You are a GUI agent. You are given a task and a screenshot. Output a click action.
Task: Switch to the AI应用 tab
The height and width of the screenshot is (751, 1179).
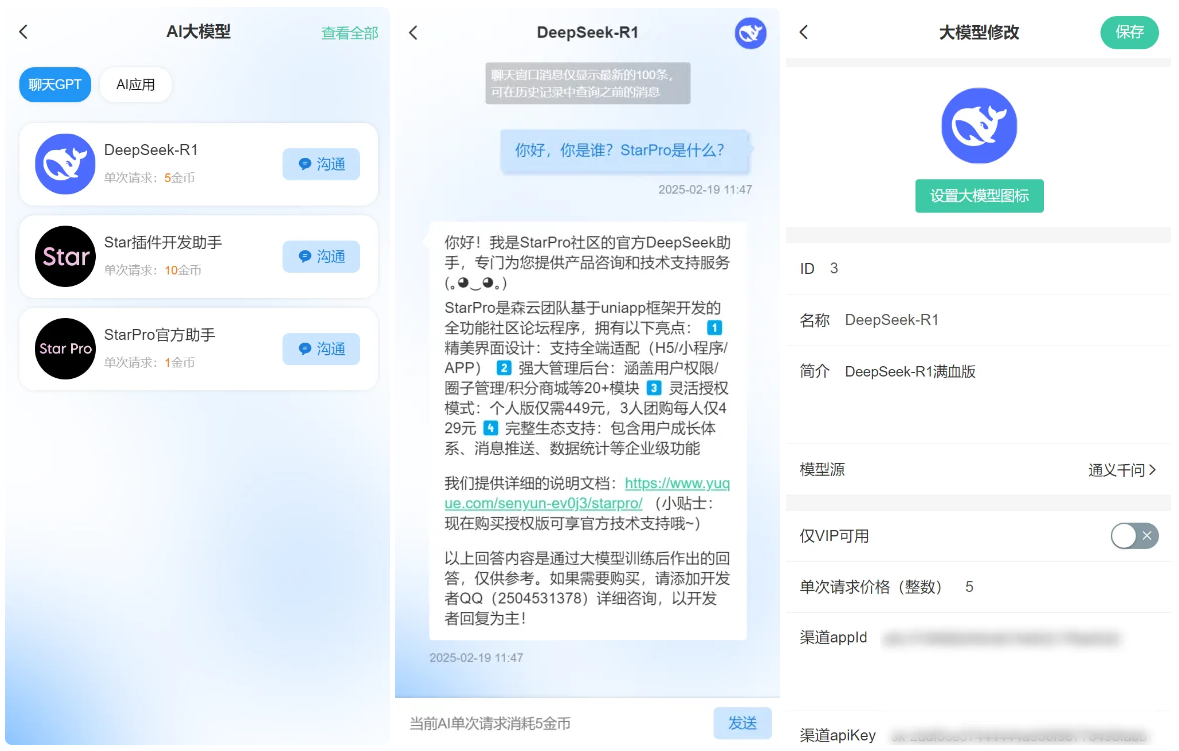point(135,84)
